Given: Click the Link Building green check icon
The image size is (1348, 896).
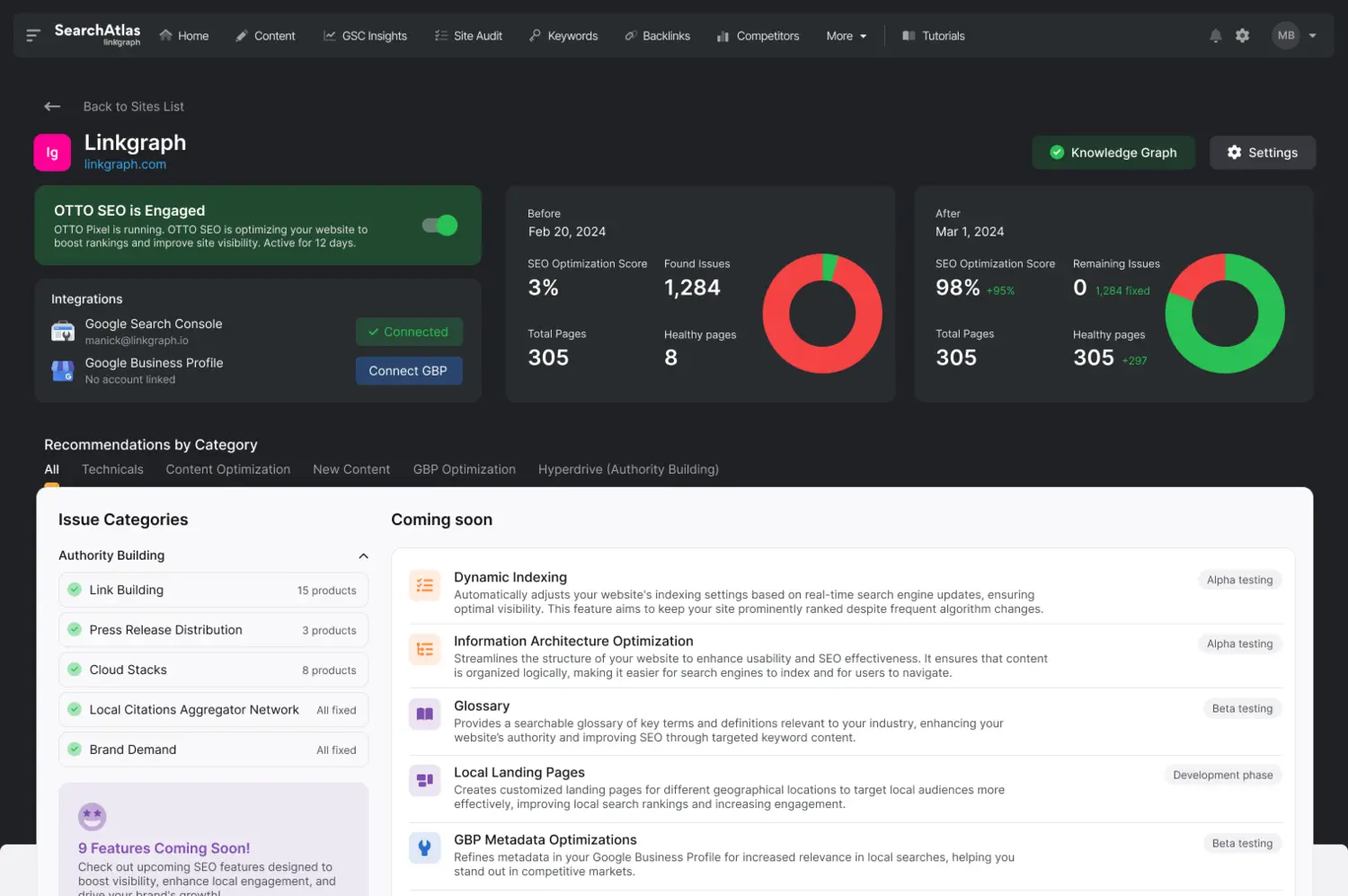Looking at the screenshot, I should (75, 590).
